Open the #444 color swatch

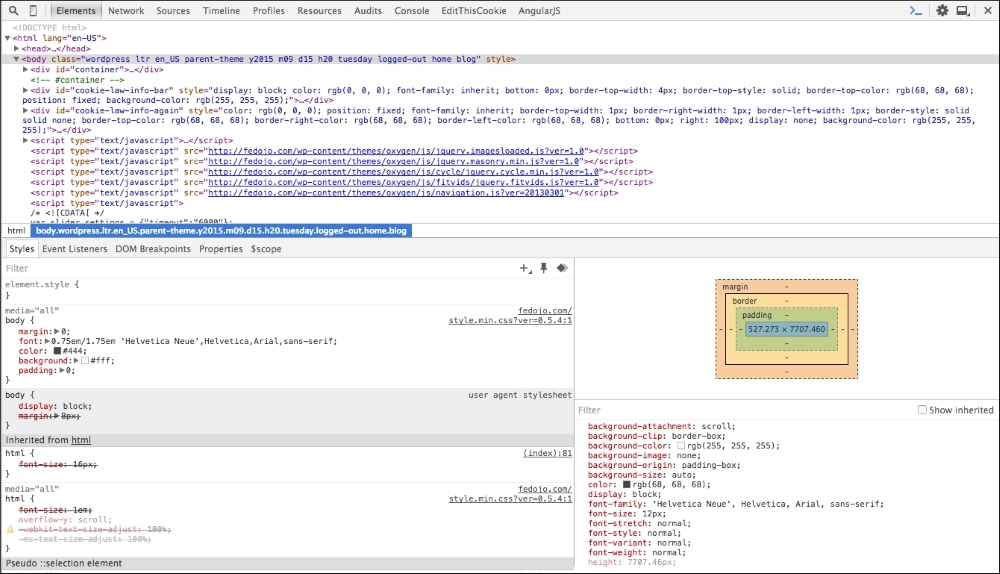point(57,351)
